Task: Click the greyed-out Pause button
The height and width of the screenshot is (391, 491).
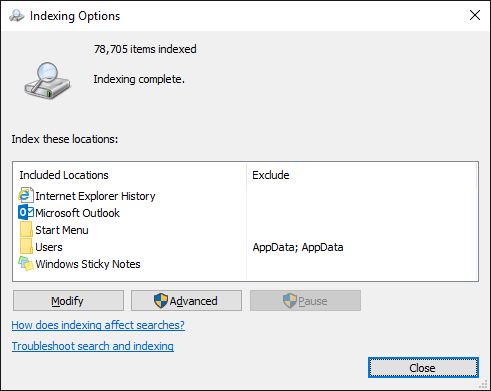Action: point(305,301)
